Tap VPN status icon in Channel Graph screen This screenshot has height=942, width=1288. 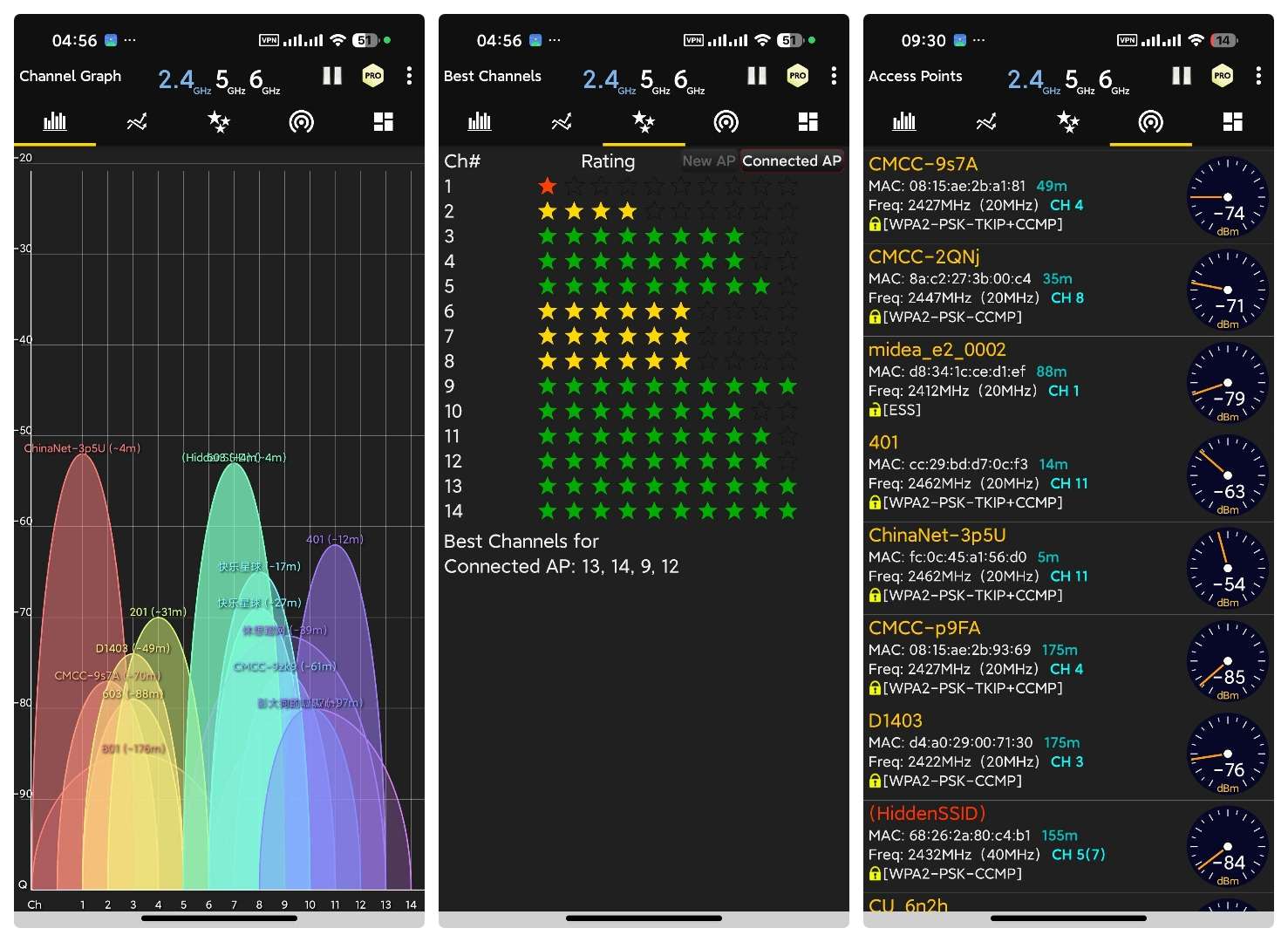(x=269, y=40)
